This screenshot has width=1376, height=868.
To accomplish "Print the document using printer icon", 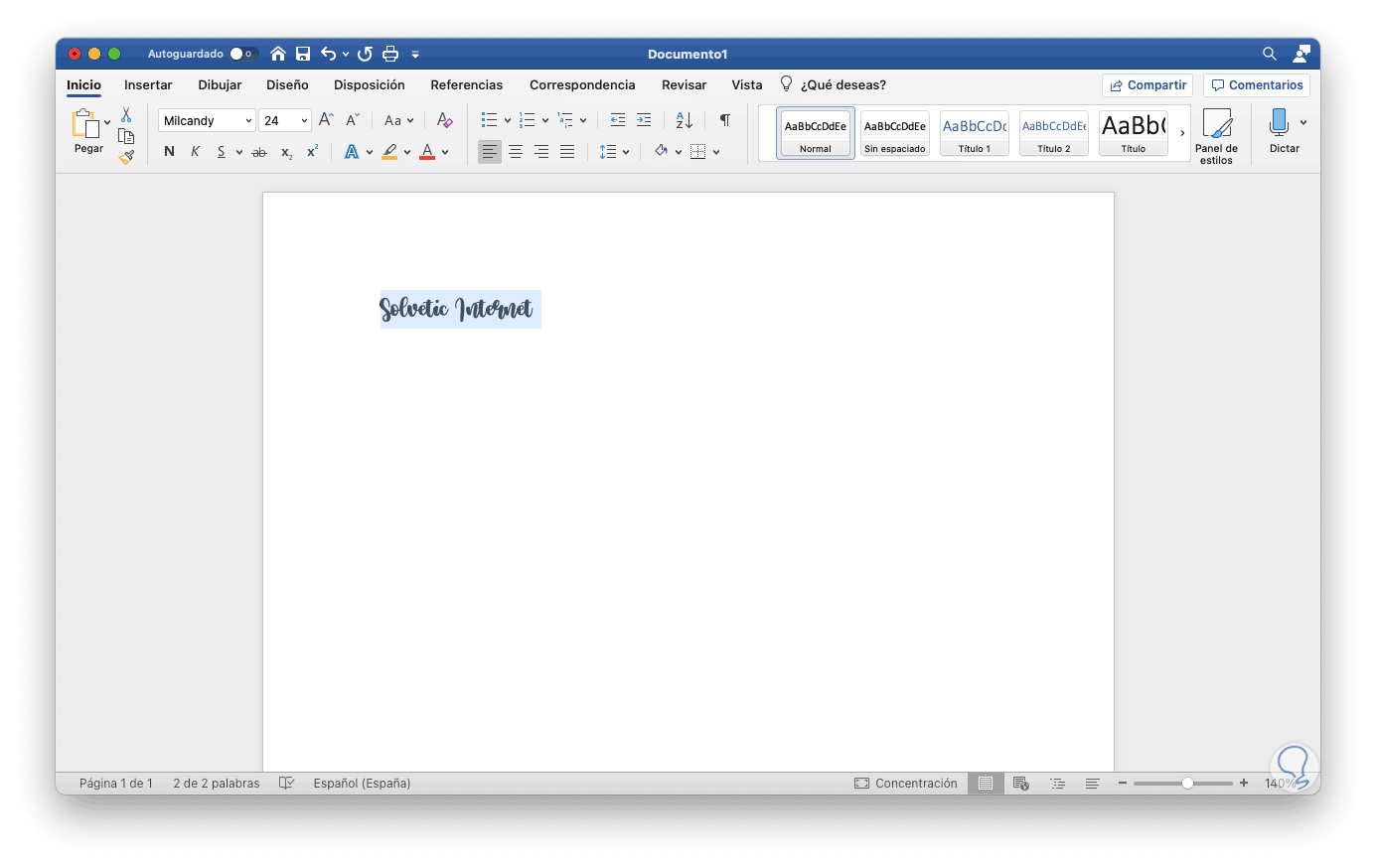I will pos(390,54).
